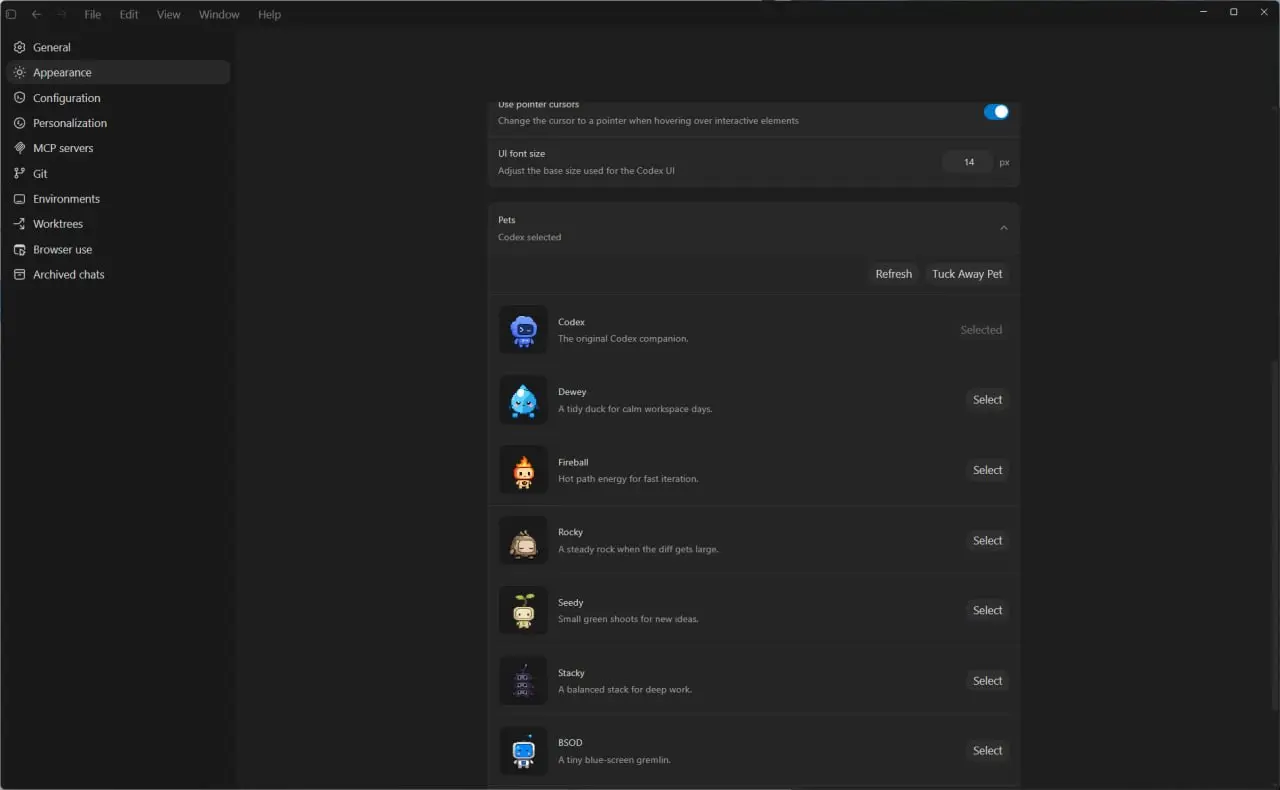
Task: Select the Personalization icon in sidebar
Action: [x=19, y=123]
